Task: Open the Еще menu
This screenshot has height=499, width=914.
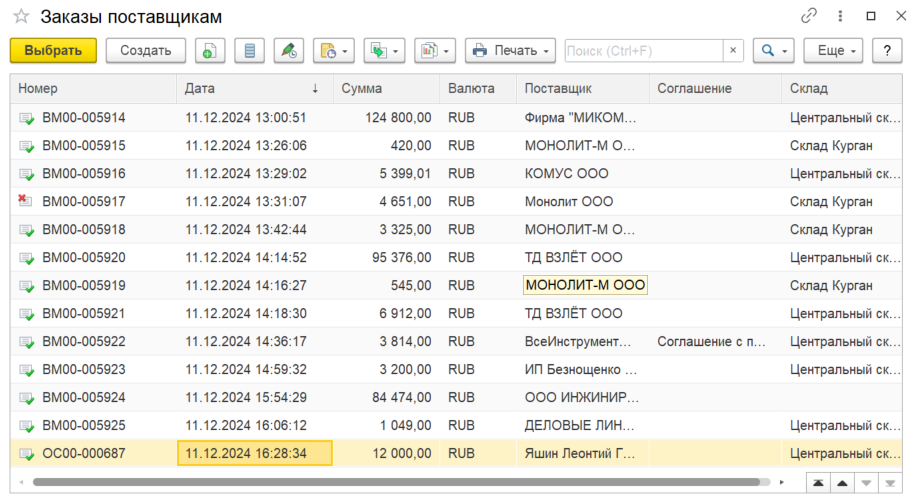Action: pos(833,51)
